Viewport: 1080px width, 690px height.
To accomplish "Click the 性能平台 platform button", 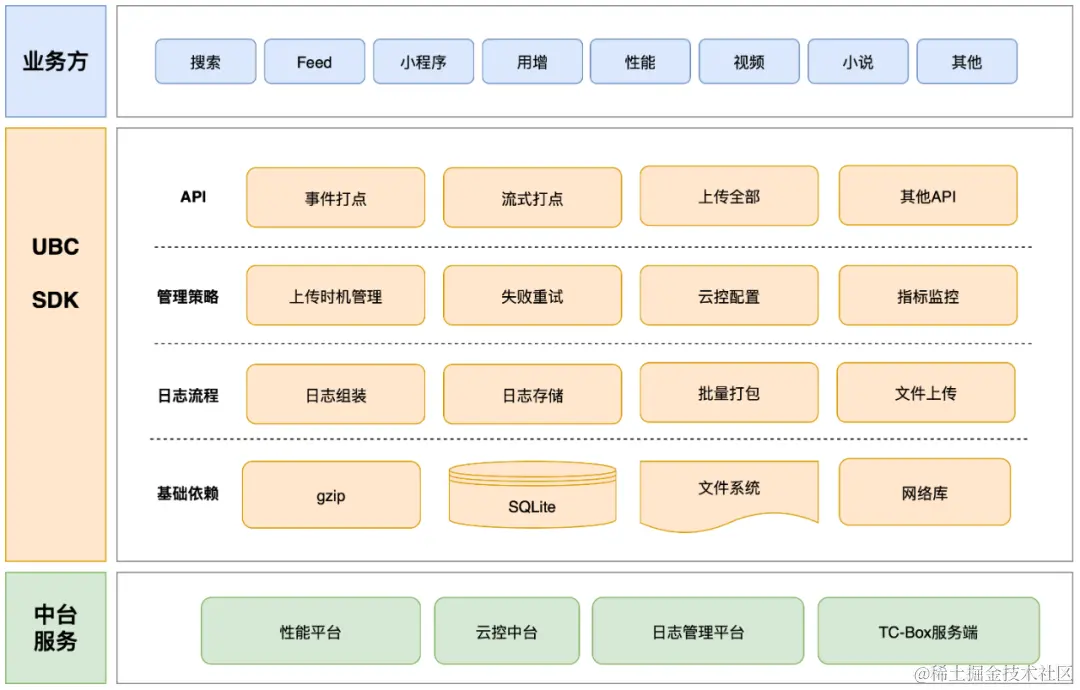I will point(309,631).
